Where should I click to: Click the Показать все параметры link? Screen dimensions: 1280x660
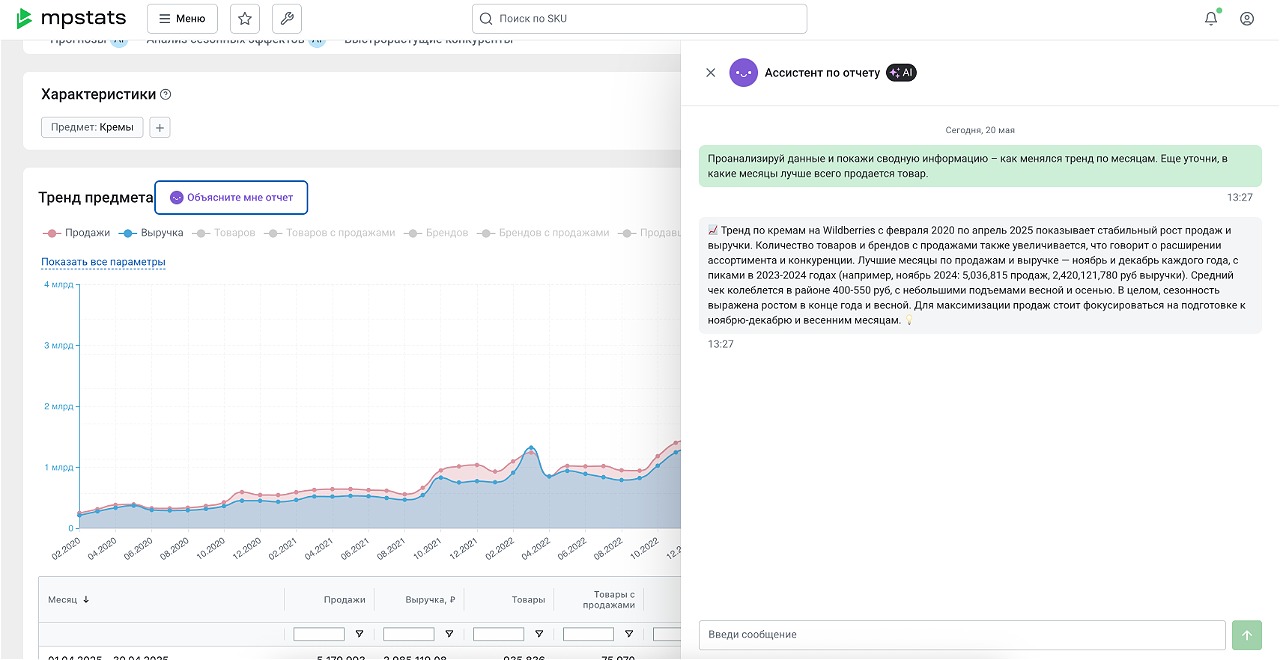[x=103, y=262]
